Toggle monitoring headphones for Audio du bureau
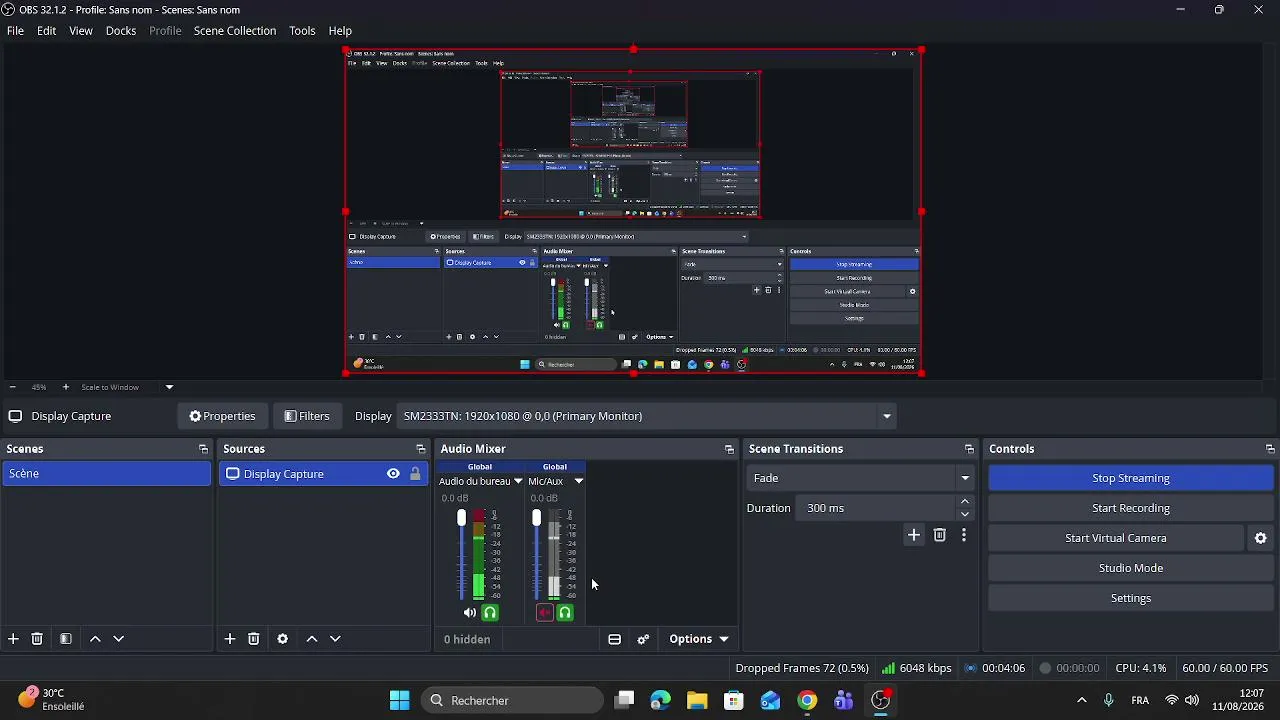 (490, 613)
